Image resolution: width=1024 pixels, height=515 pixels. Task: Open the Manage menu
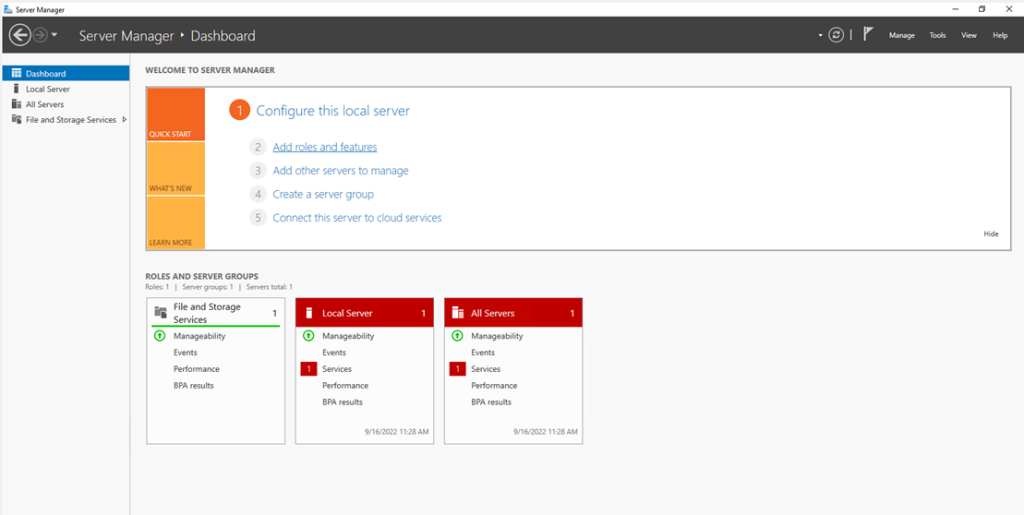coord(901,35)
